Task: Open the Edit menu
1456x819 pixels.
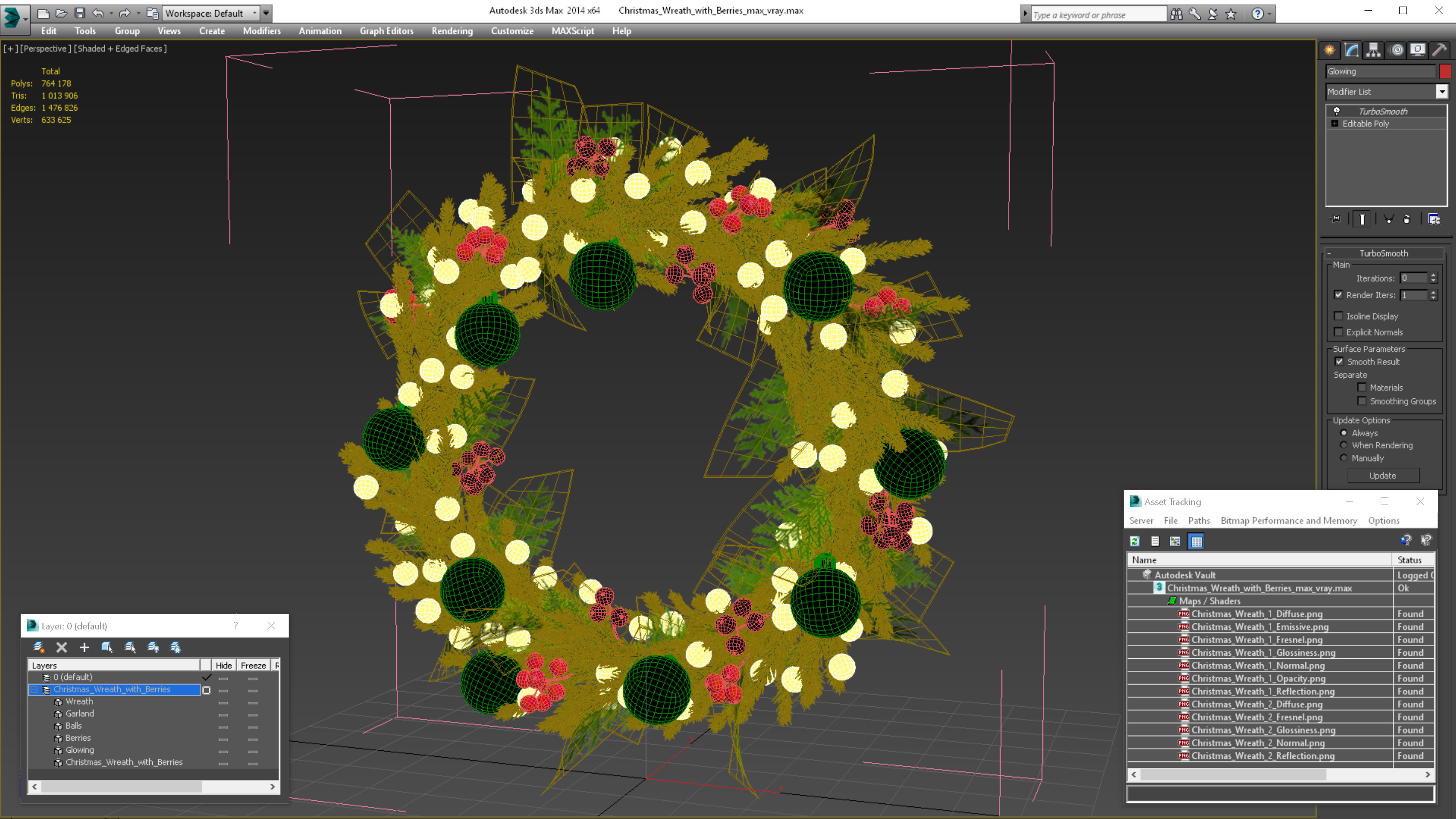Action: (x=49, y=31)
